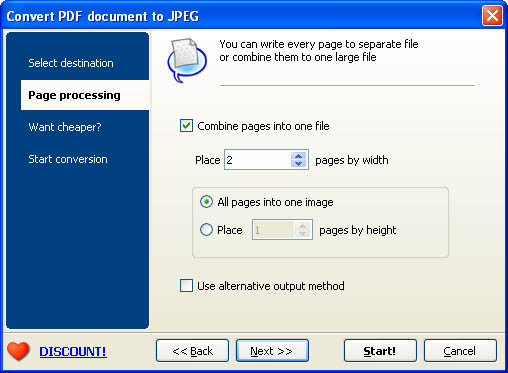Image resolution: width=508 pixels, height=373 pixels.
Task: Click 'pages by width' label
Action: tap(352, 160)
